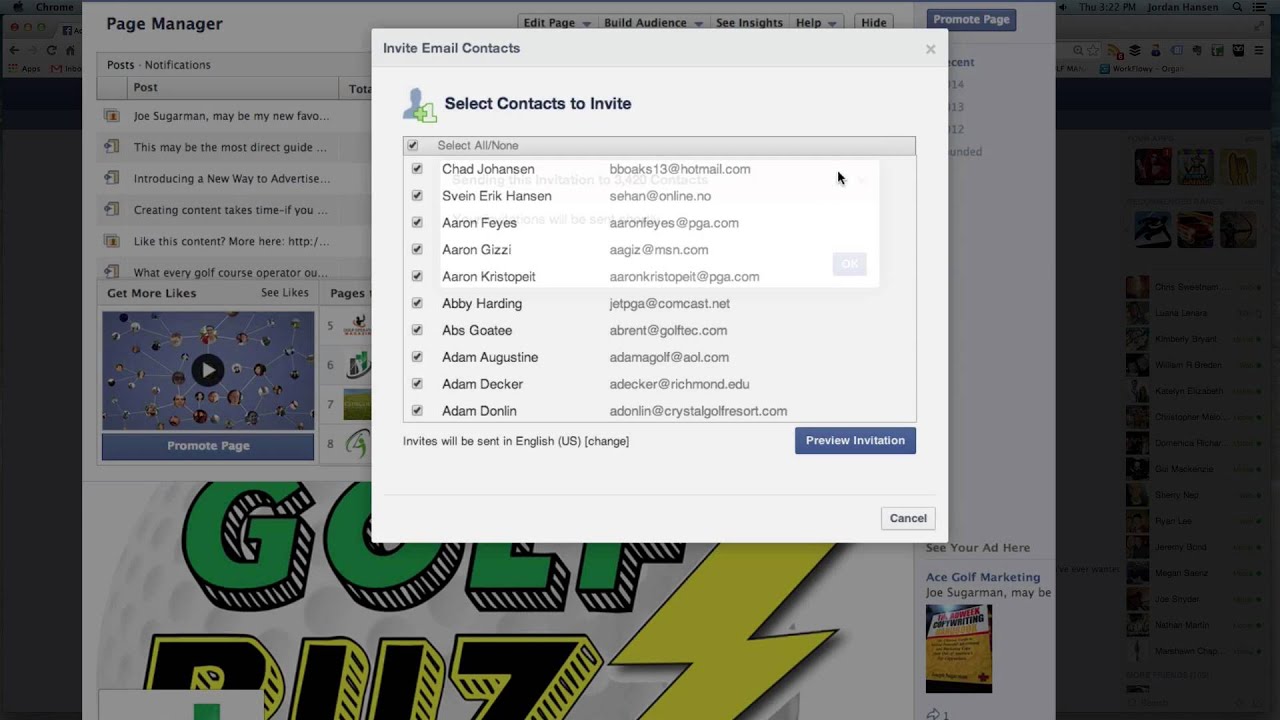Viewport: 1280px width, 720px height.
Task: Click the browser refresh icon
Action: pos(52,50)
